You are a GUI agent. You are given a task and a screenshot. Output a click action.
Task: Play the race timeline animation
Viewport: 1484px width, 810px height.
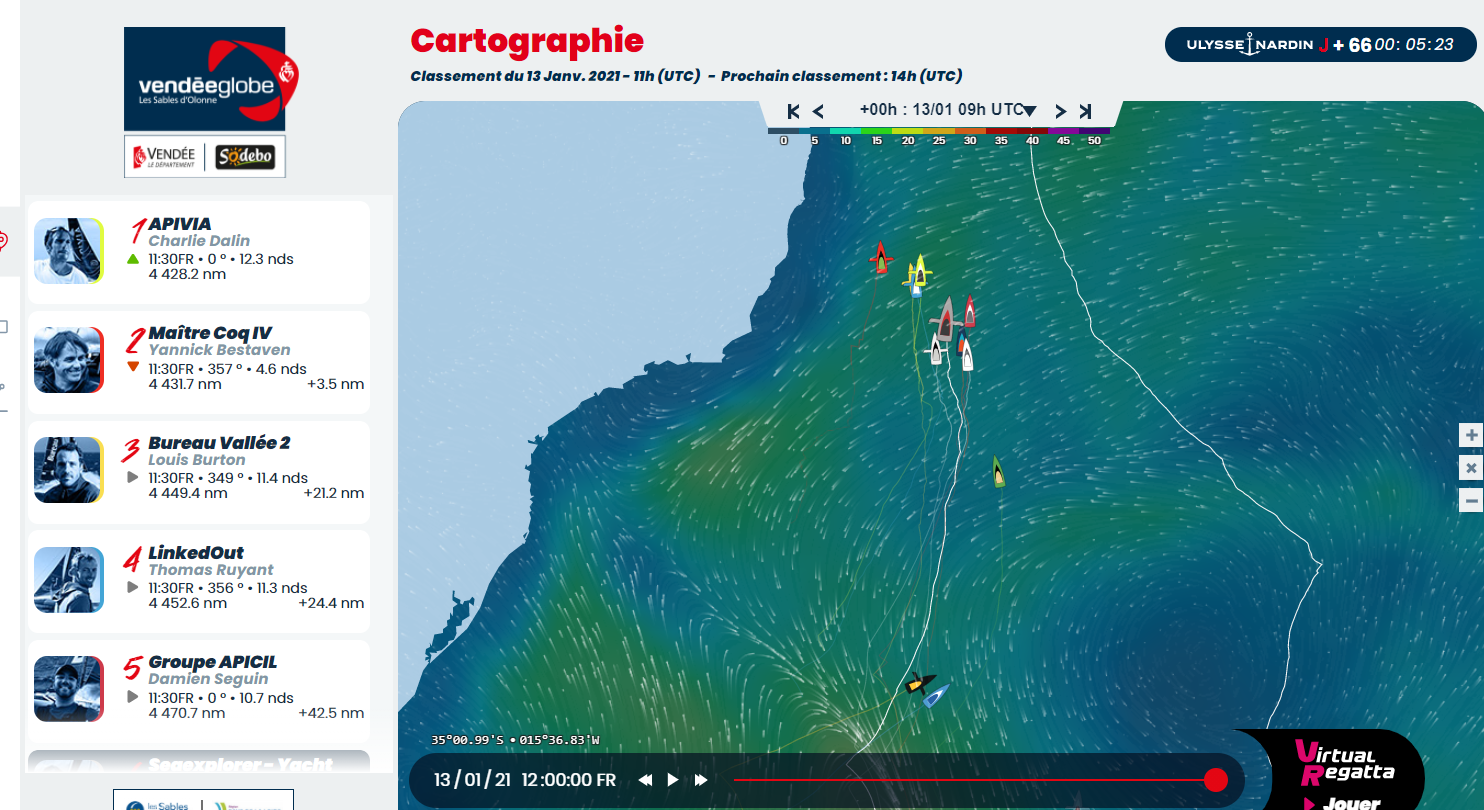(x=673, y=780)
